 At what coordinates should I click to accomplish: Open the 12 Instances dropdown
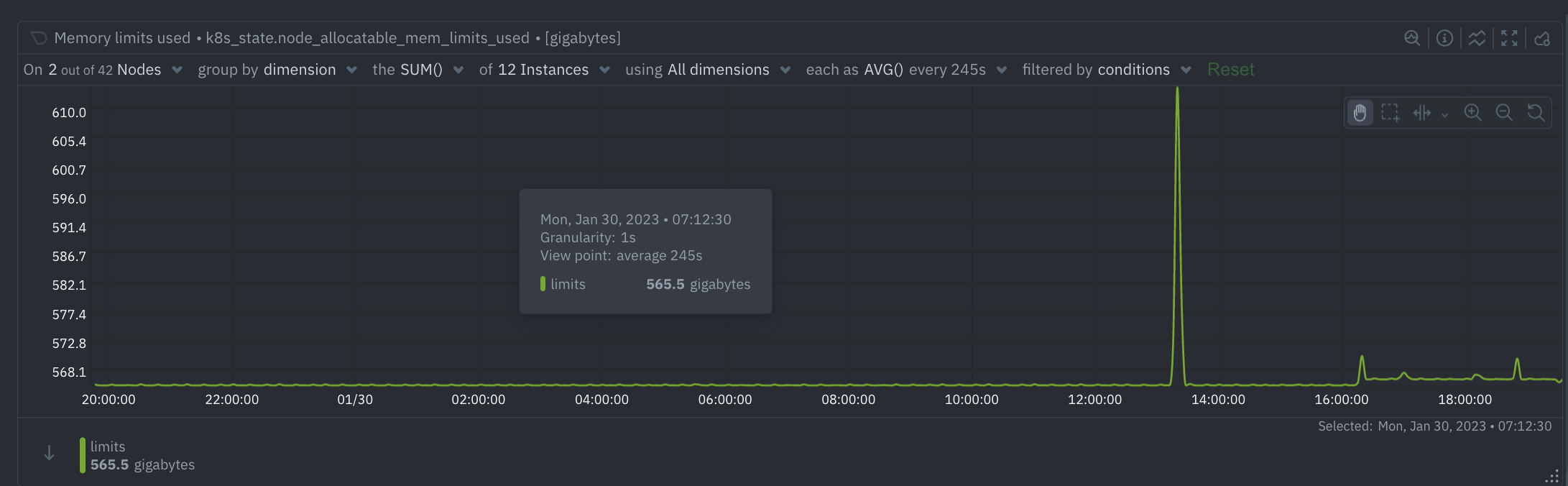tap(545, 70)
